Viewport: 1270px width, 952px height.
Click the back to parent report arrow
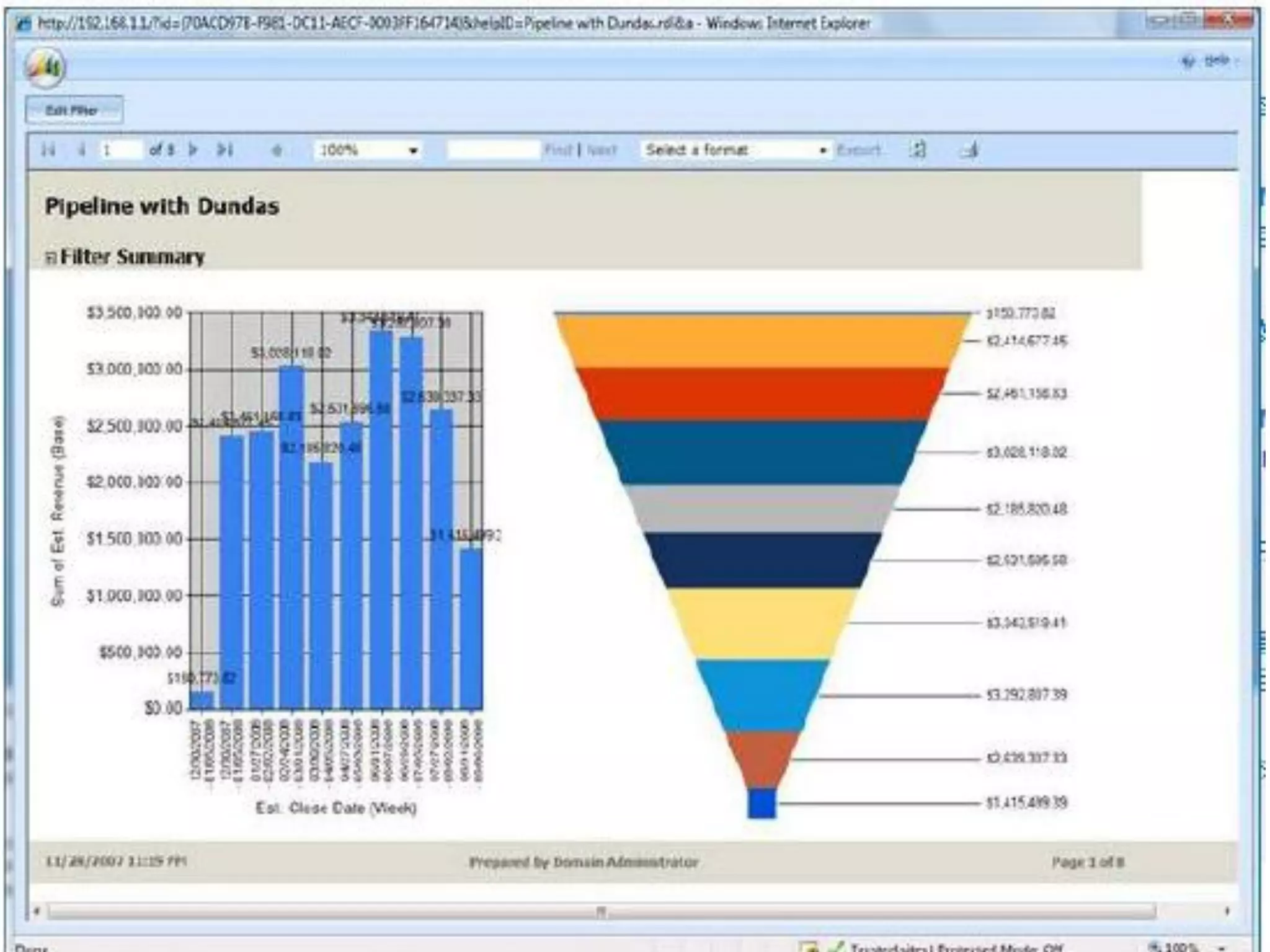coord(277,150)
